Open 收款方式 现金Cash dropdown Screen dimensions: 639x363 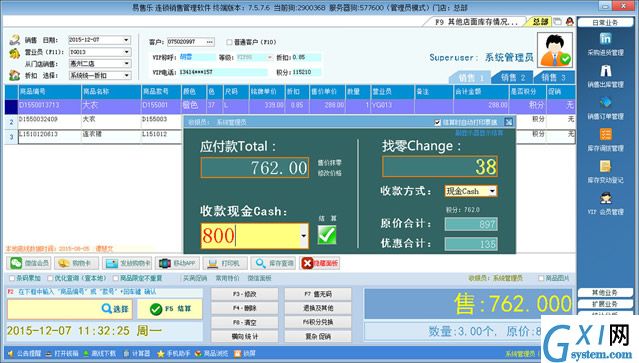pyautogui.click(x=492, y=191)
